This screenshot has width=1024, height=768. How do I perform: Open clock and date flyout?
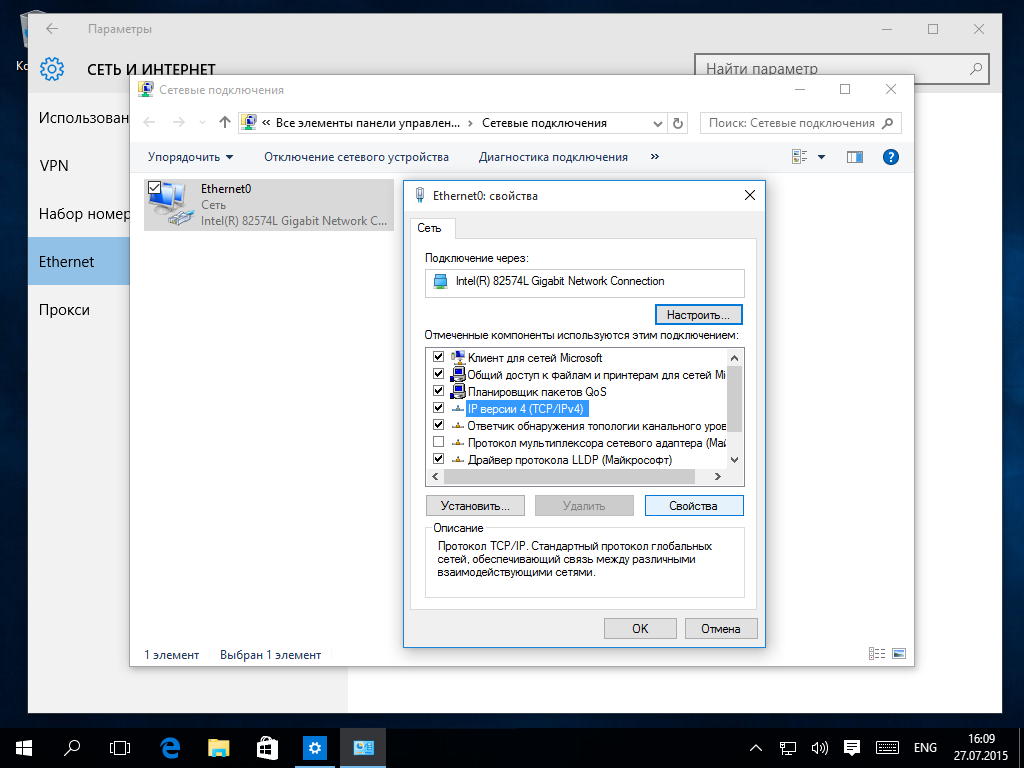981,748
